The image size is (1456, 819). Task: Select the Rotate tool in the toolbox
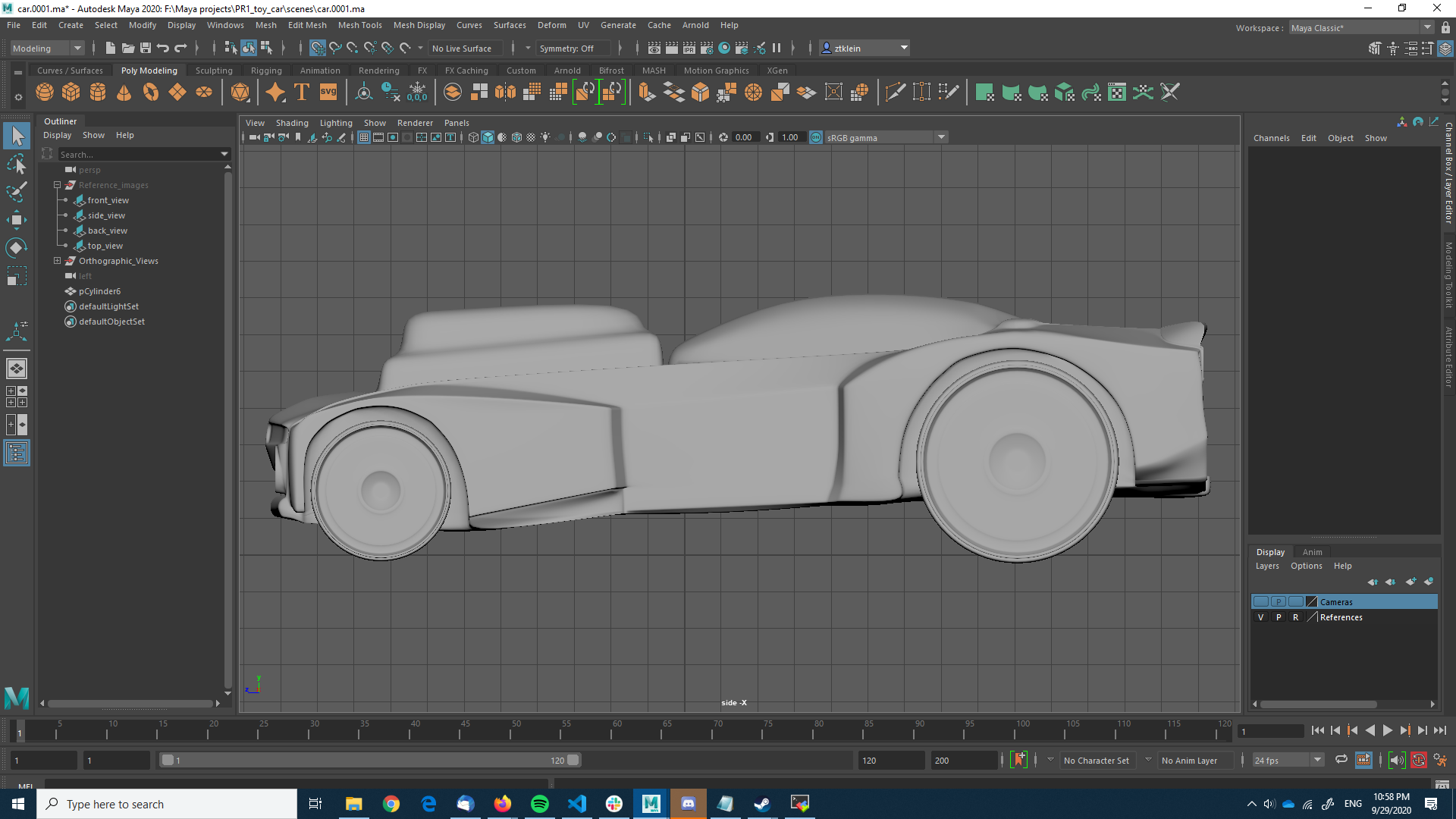pyautogui.click(x=17, y=248)
